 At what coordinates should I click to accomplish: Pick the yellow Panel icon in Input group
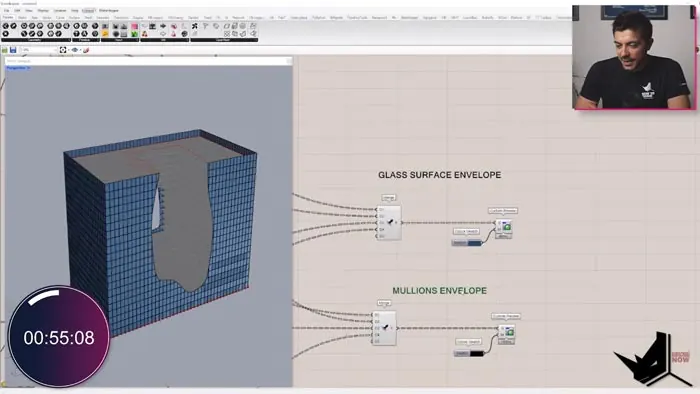[105, 33]
